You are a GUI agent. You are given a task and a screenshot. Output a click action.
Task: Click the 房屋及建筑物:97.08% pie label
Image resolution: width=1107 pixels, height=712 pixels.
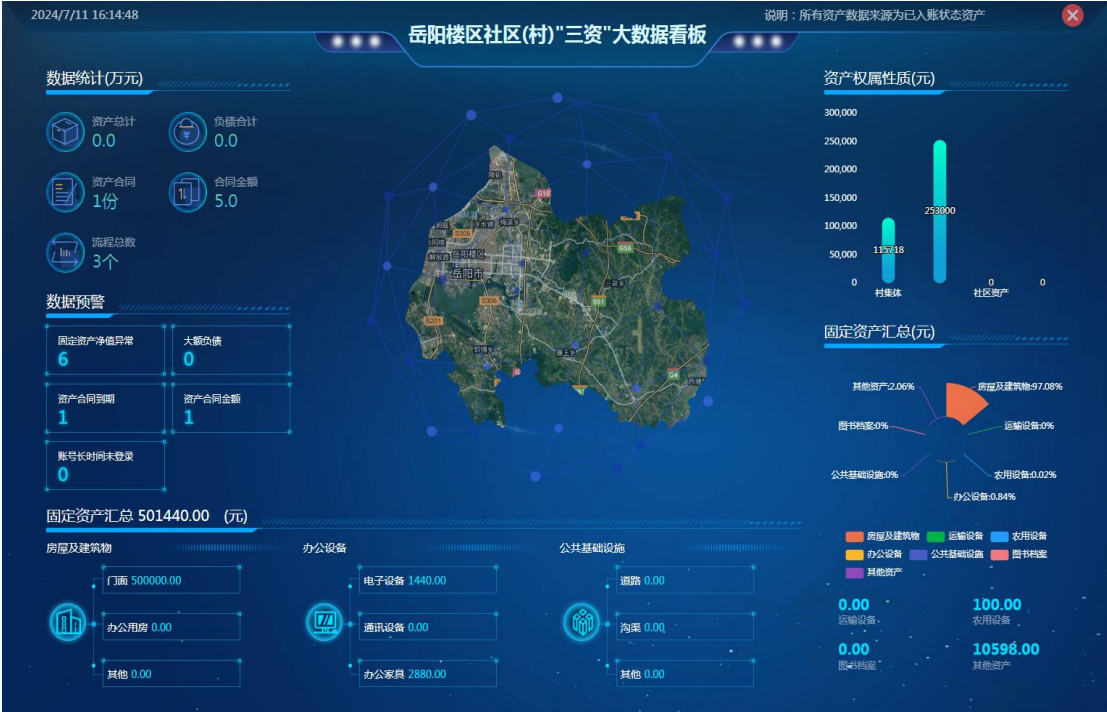1020,387
